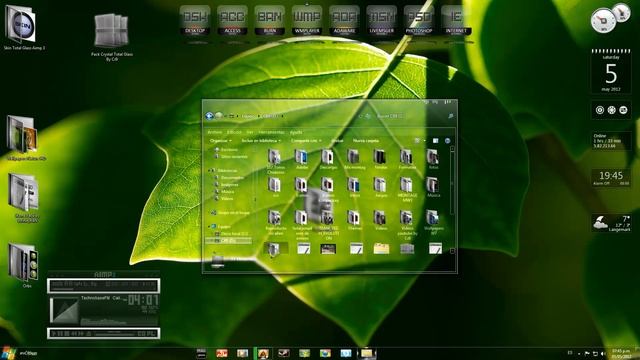The image size is (640, 360).
Task: Launch LIVEMSGER from the top dock
Action: click(382, 20)
